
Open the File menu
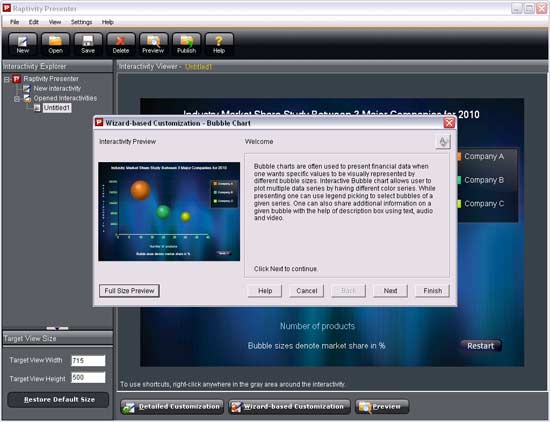14,22
